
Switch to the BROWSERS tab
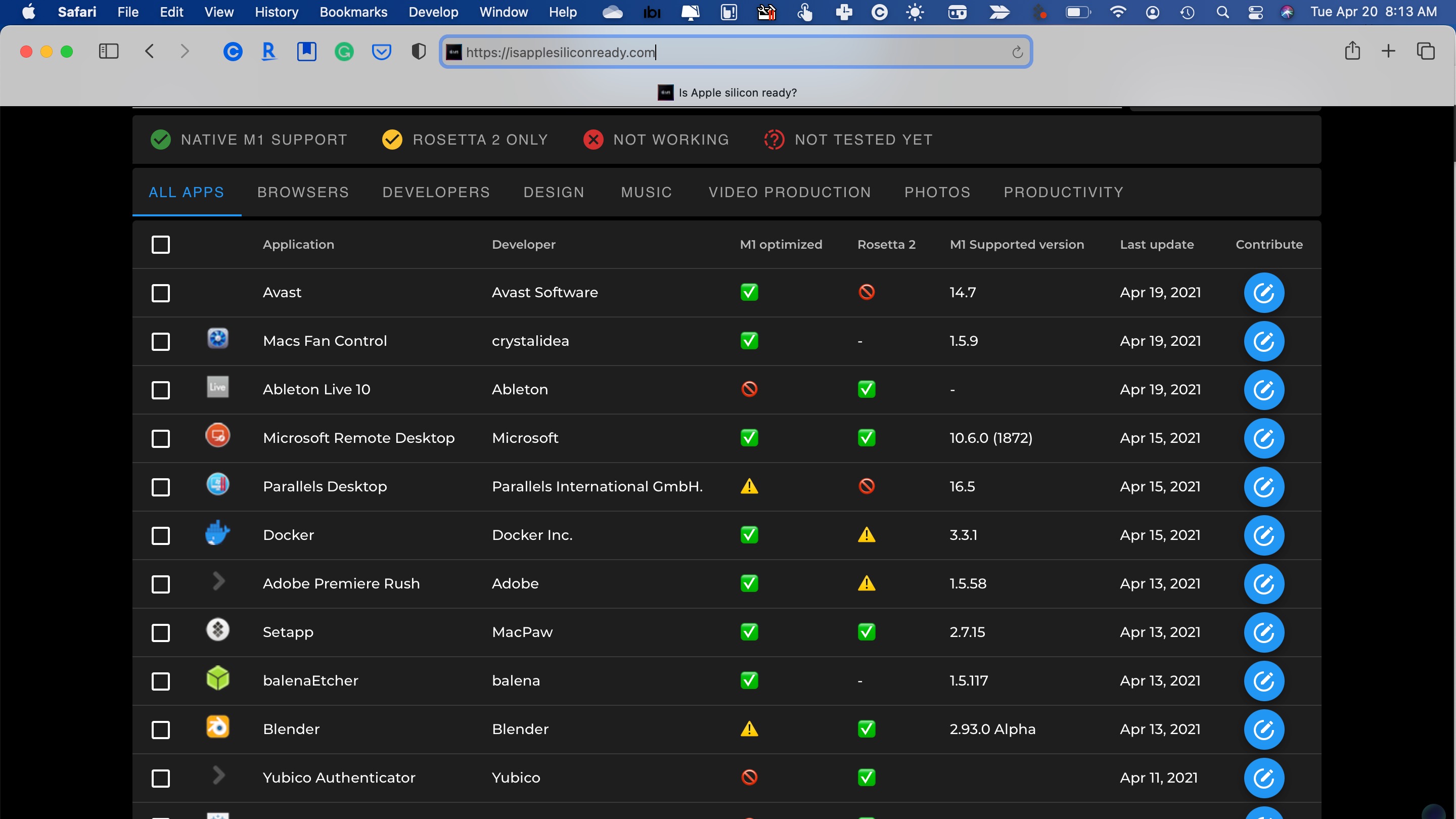[303, 192]
